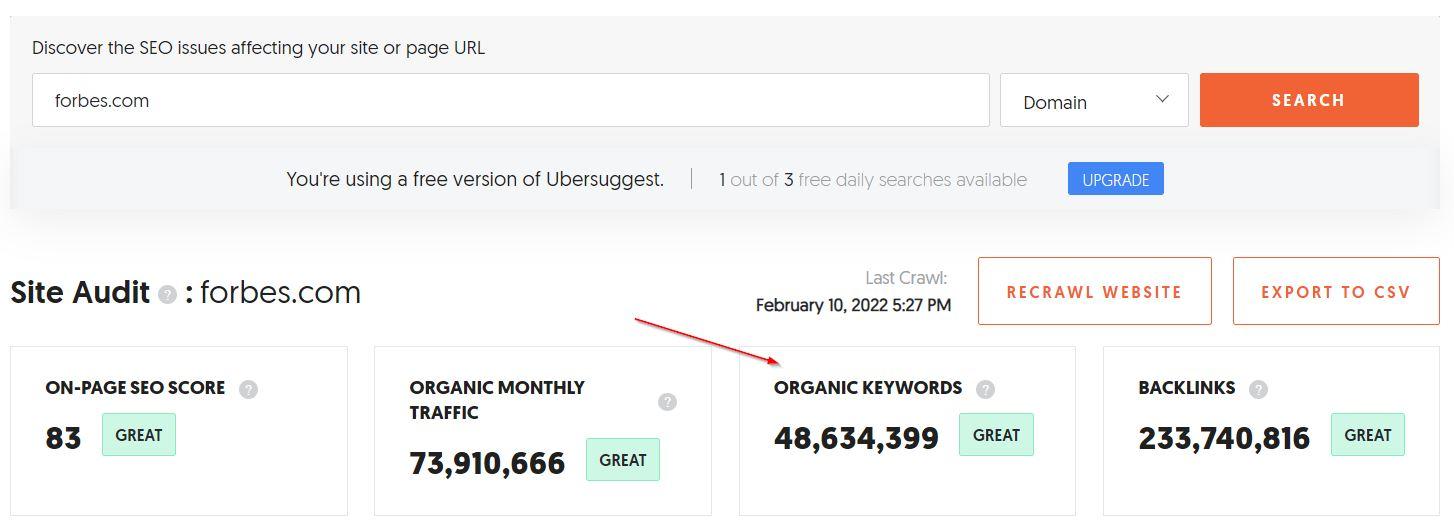Image resolution: width=1454 pixels, height=528 pixels.
Task: Click the Site Audit forbes.com title
Action: (185, 292)
